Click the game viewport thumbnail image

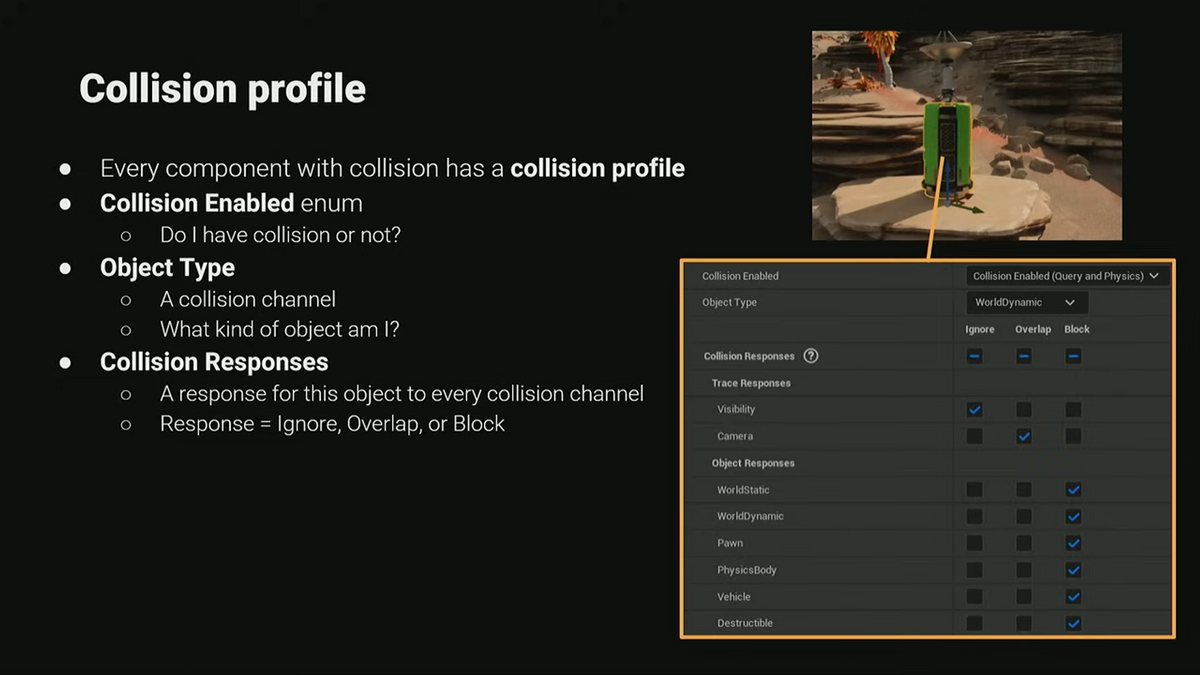[966, 133]
